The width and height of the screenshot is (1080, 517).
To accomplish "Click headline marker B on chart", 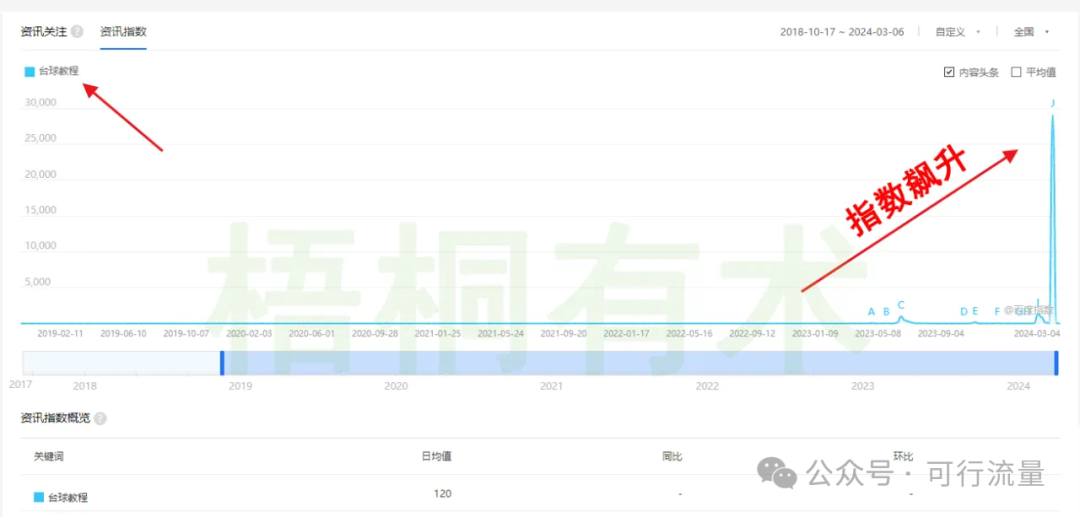I will (x=886, y=312).
